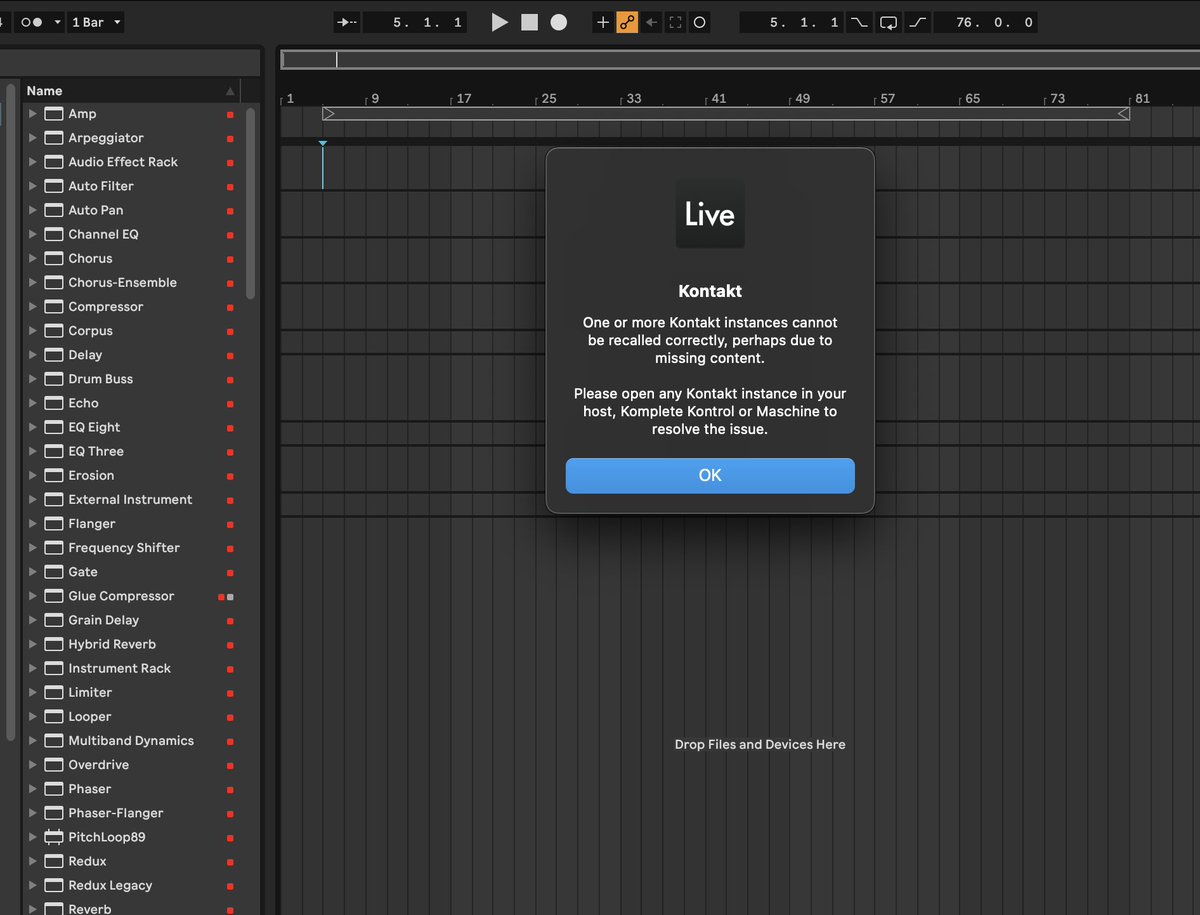The width and height of the screenshot is (1200, 915).
Task: Click the Erosion device icon
Action: tap(54, 475)
